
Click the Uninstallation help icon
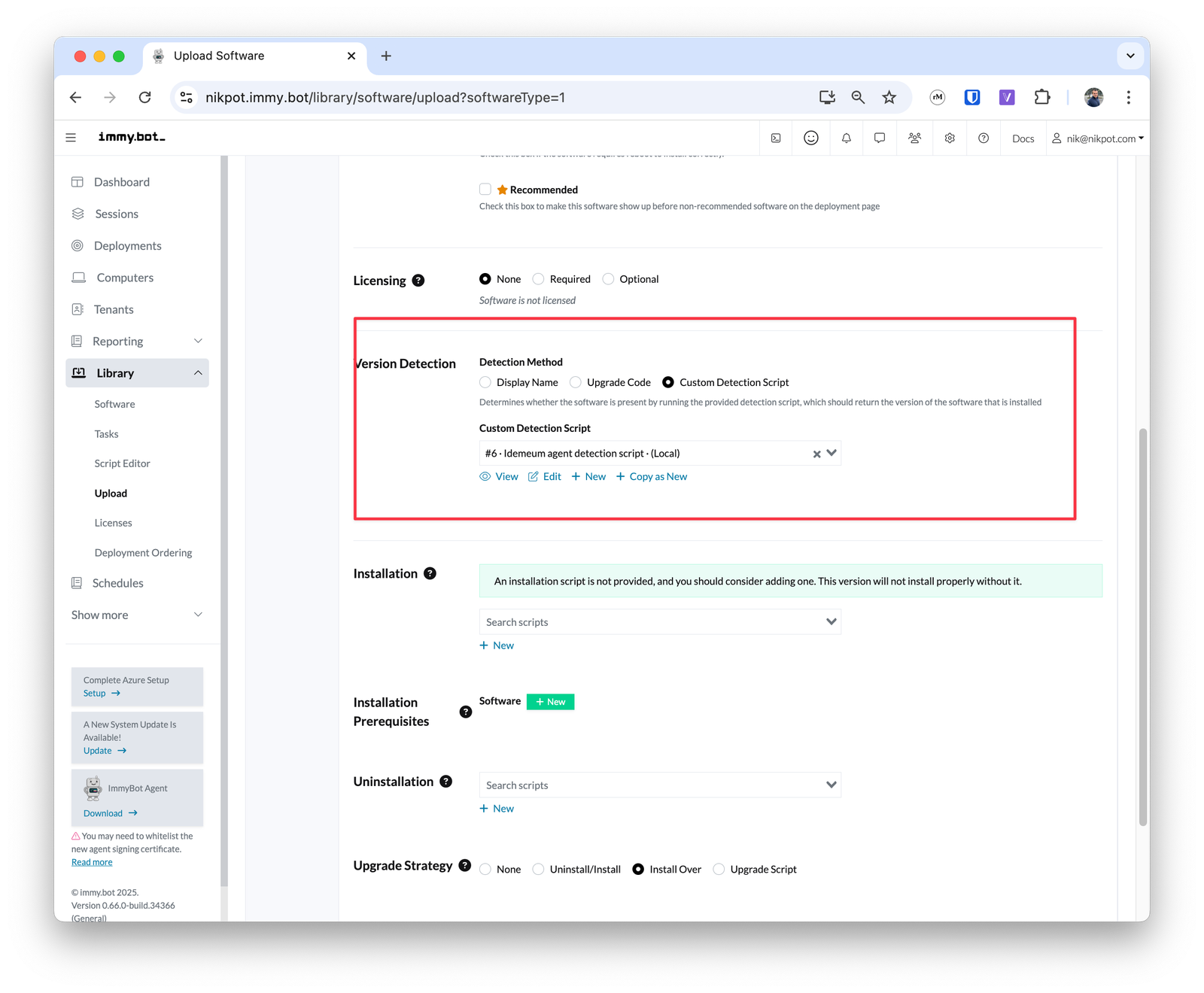pyautogui.click(x=445, y=782)
